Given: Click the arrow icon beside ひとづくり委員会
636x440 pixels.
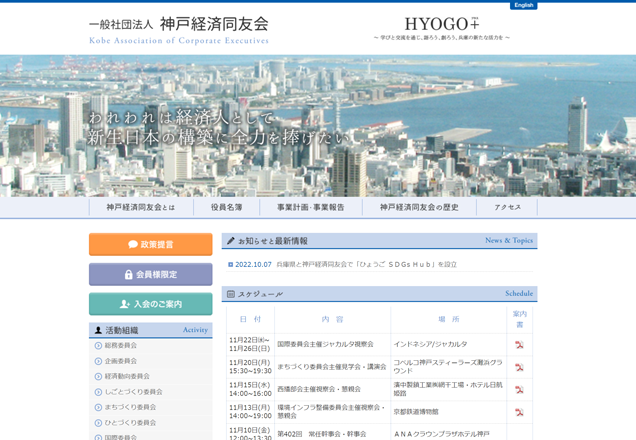Looking at the screenshot, I should coord(98,423).
